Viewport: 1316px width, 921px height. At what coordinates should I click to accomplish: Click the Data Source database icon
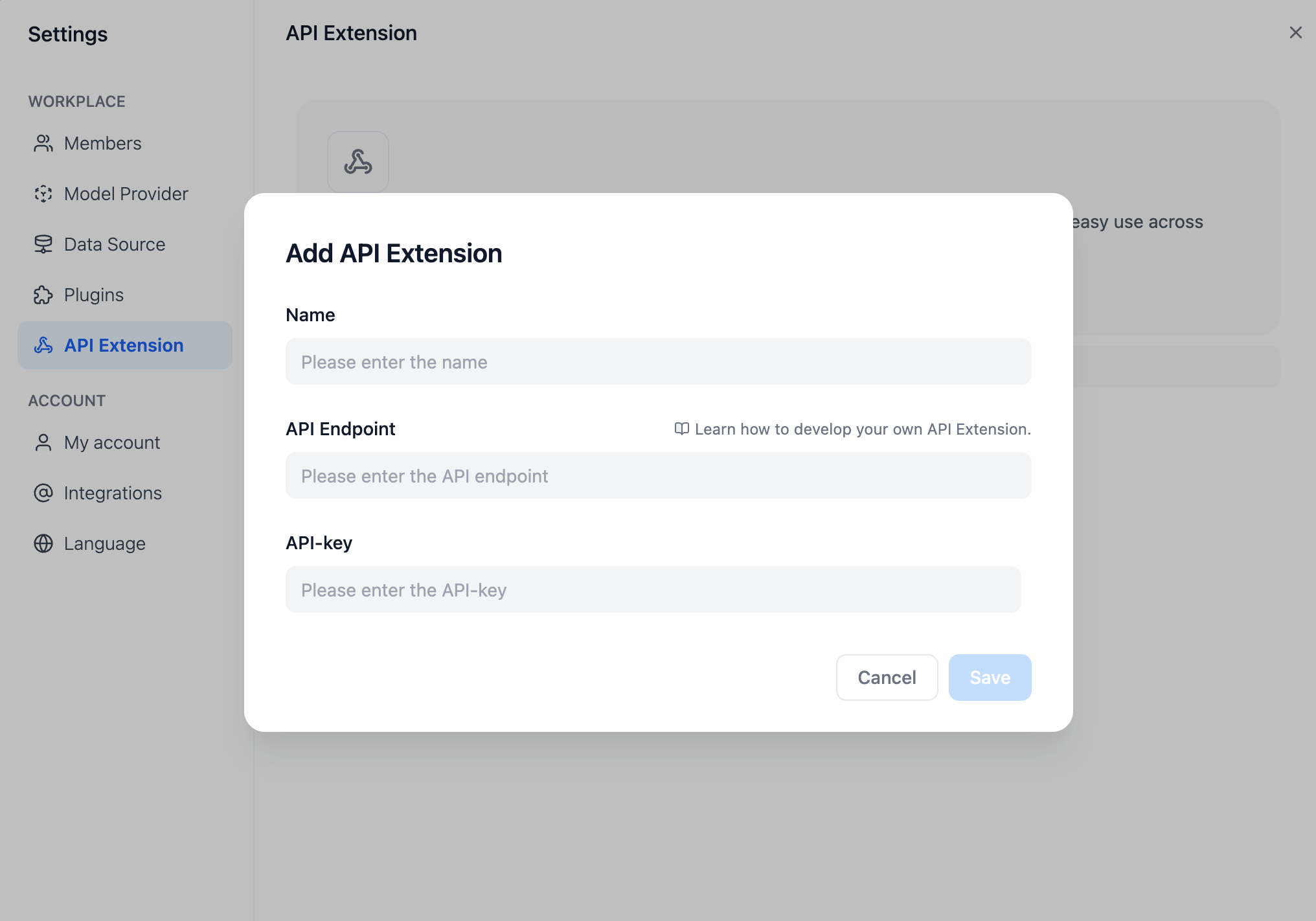click(43, 244)
